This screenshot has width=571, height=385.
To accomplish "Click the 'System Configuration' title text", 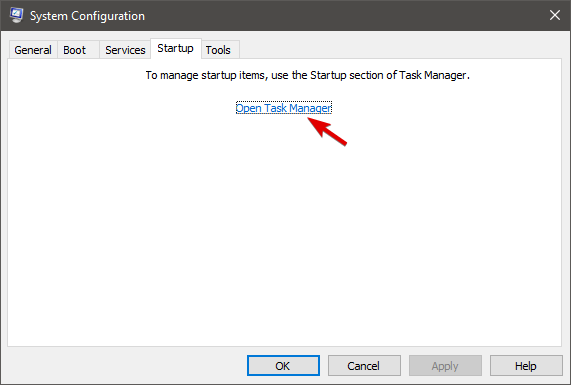I will (x=87, y=16).
